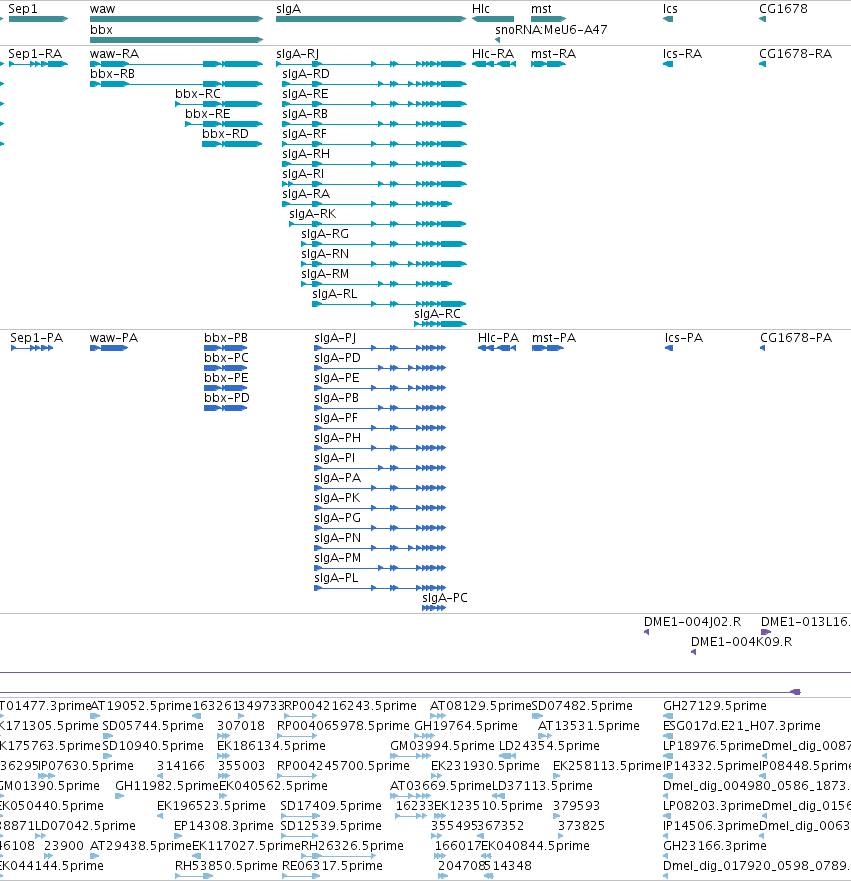851x881 pixels.
Task: Open transcript slgA-RK
Action: coord(377,224)
